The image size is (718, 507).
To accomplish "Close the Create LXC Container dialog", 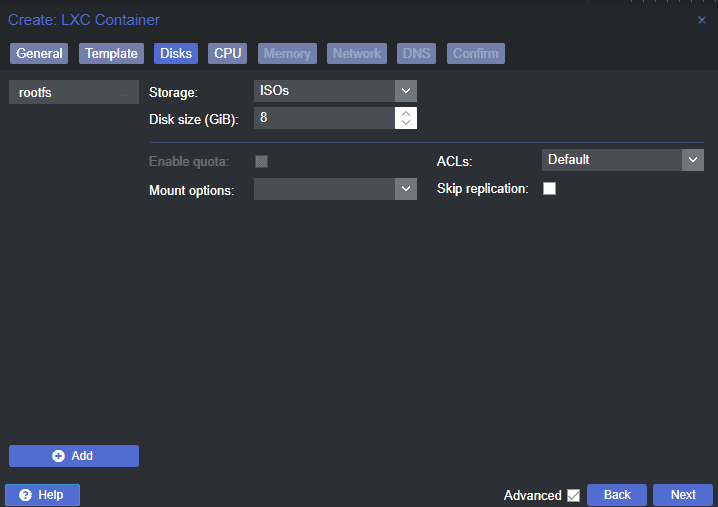I will click(x=701, y=20).
